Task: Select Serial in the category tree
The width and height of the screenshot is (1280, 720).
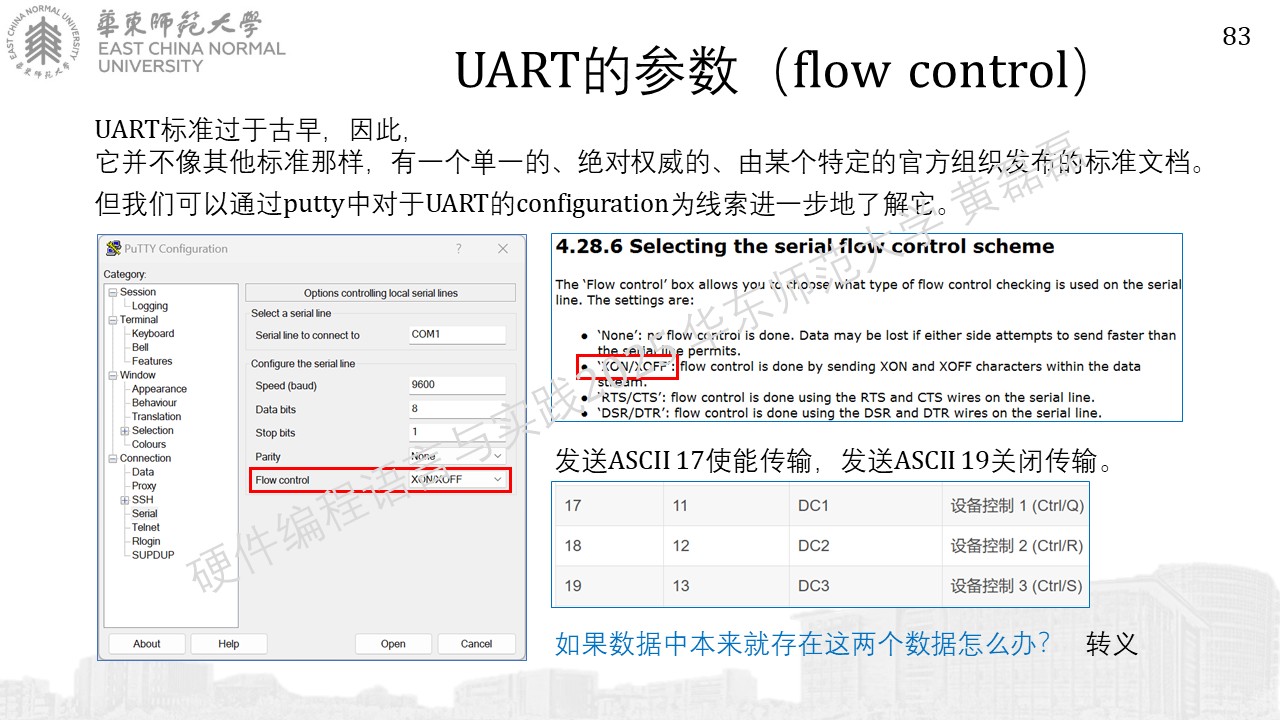Action: [x=145, y=514]
